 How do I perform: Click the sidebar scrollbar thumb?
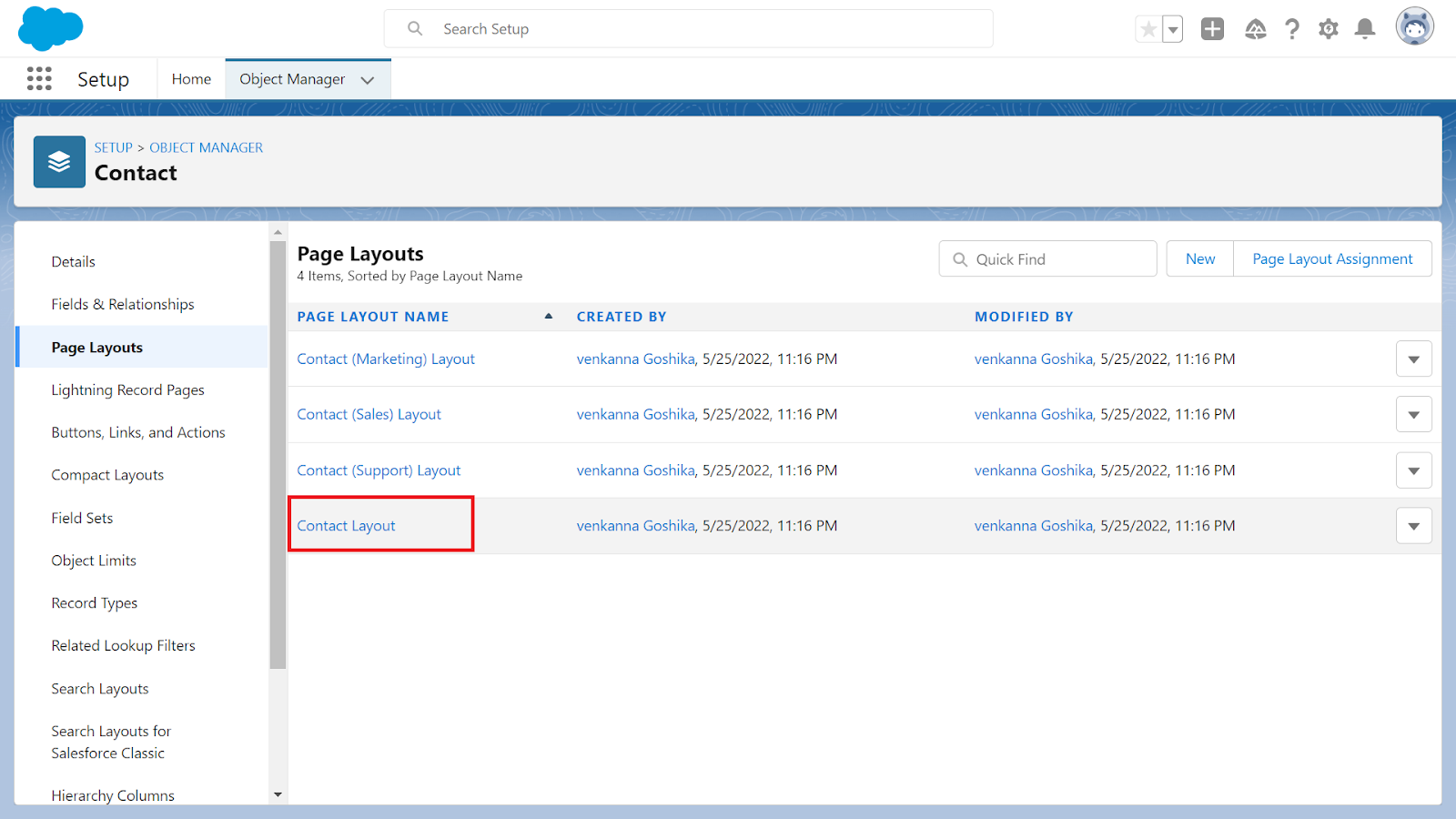click(278, 455)
